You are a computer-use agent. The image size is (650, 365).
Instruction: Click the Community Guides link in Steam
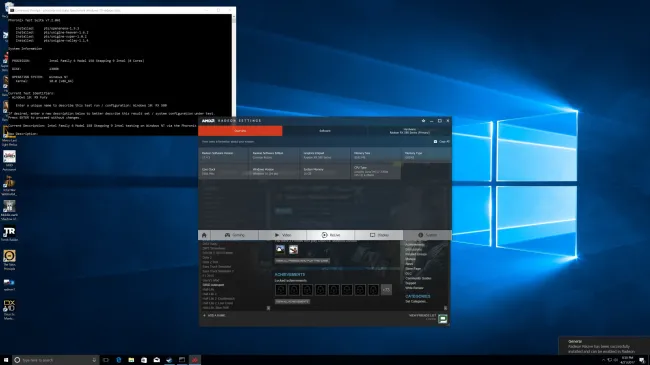tap(418, 278)
